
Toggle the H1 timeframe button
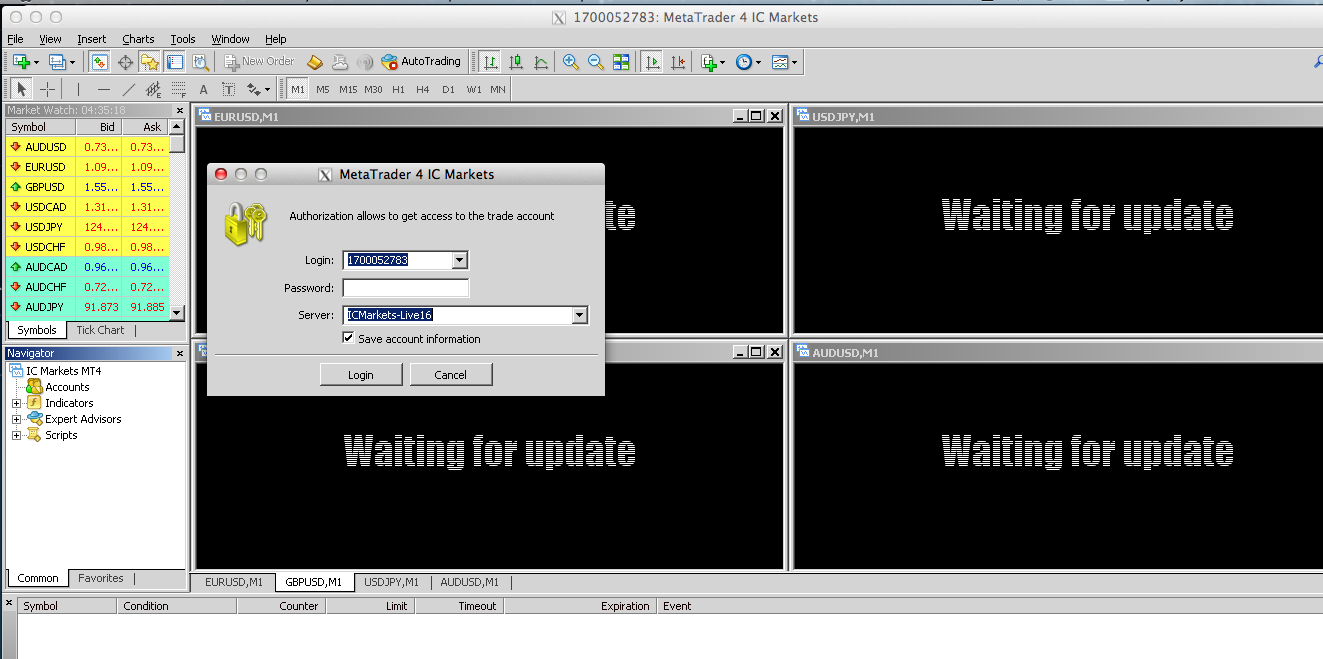398,89
